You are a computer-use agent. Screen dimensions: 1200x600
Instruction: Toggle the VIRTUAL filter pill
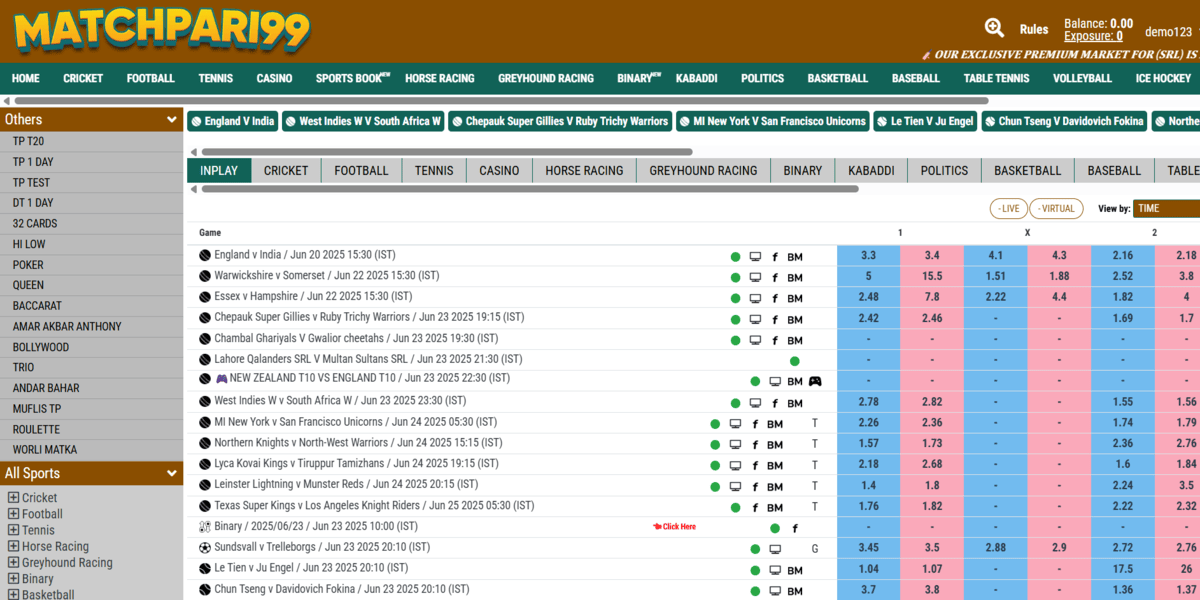(1056, 208)
